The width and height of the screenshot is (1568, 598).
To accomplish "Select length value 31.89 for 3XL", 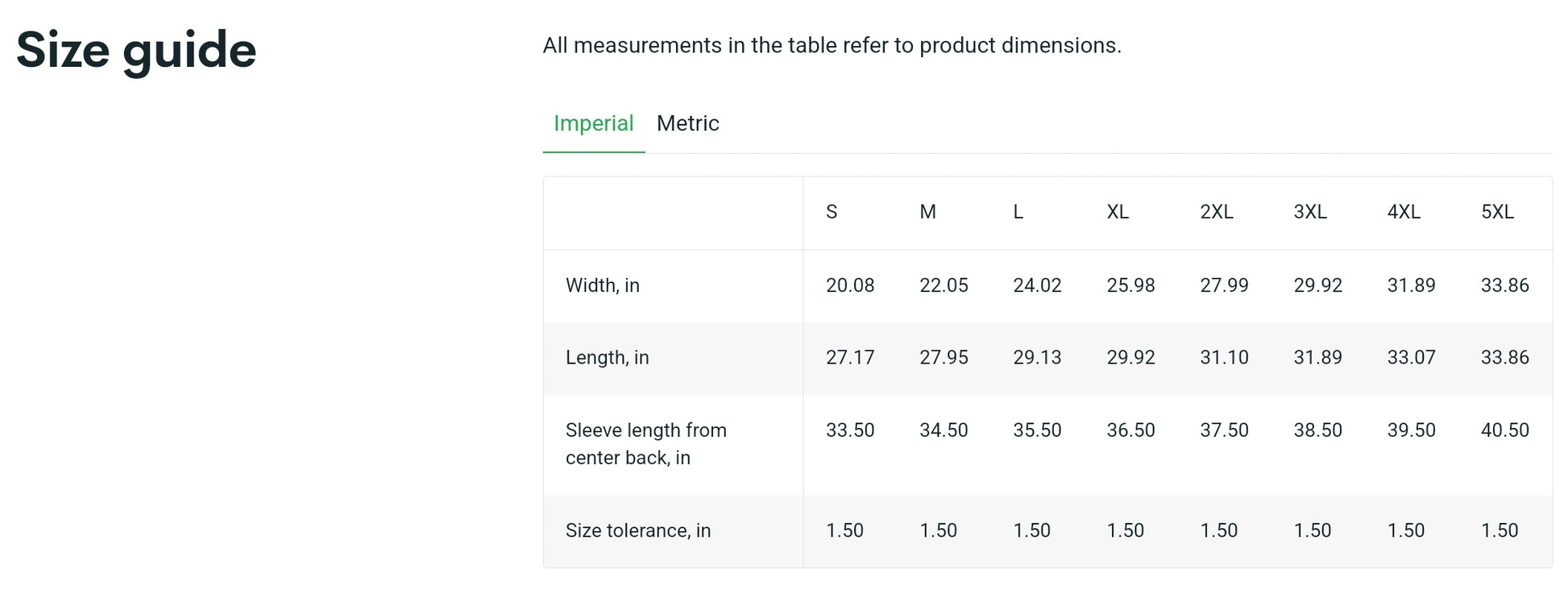I will [1317, 358].
